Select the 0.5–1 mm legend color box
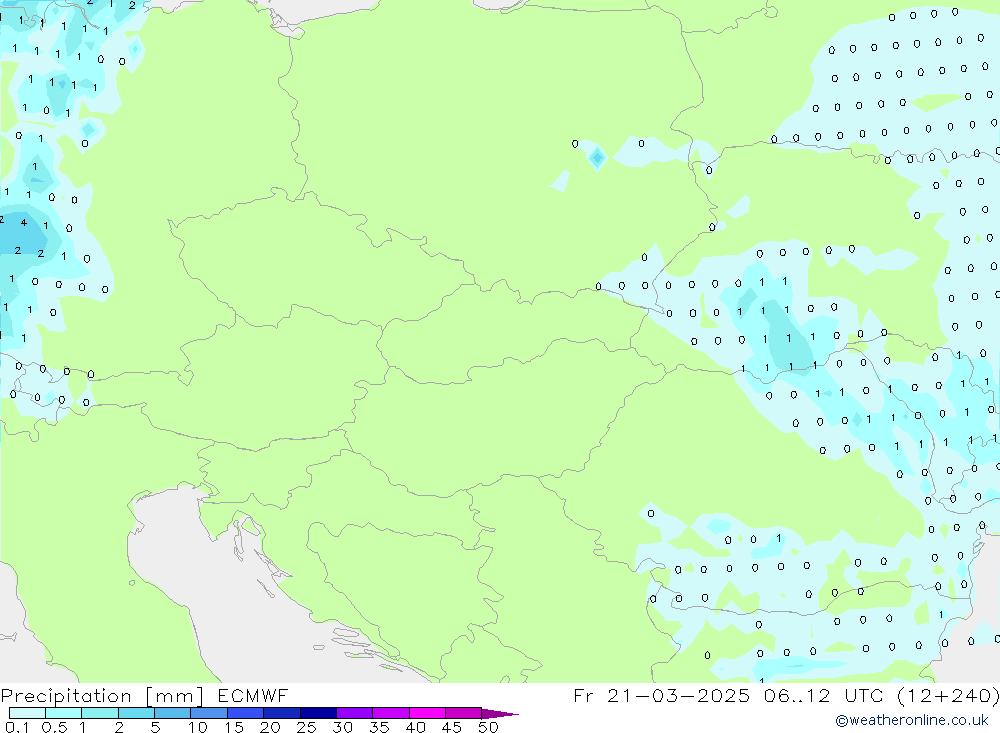The height and width of the screenshot is (733, 1000). [x=63, y=713]
